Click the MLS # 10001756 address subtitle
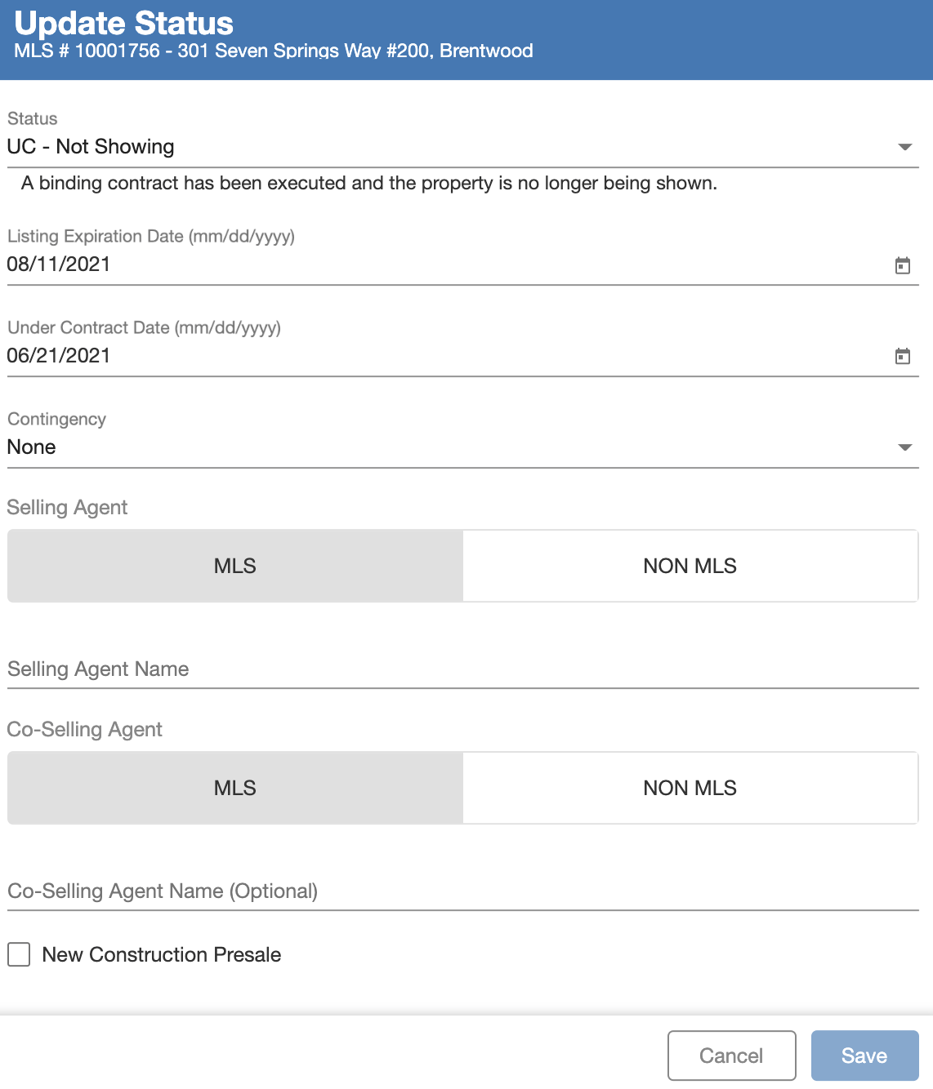Viewport: 933px width, 1089px height. (271, 50)
